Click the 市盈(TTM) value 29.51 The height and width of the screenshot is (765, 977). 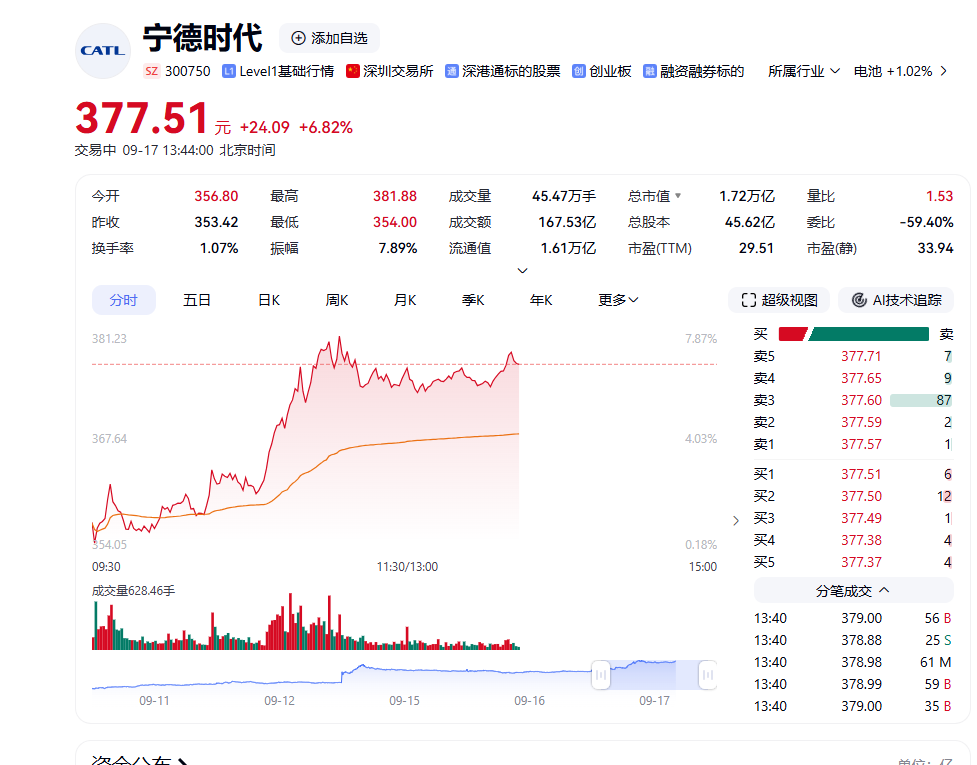coord(756,249)
